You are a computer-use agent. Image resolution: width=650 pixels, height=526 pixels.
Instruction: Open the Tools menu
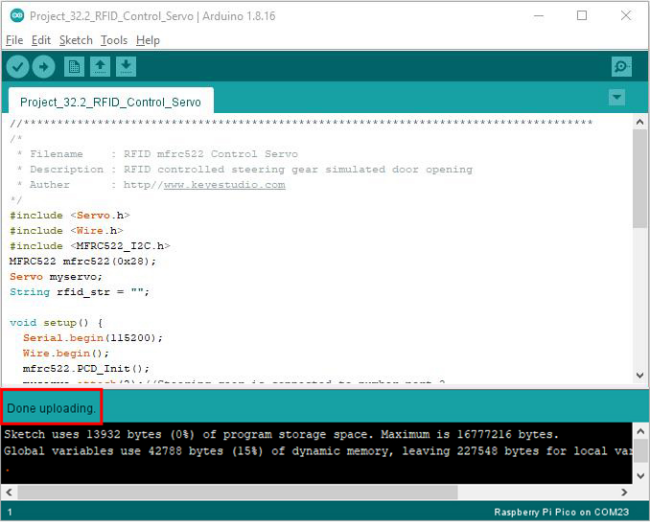tap(114, 40)
